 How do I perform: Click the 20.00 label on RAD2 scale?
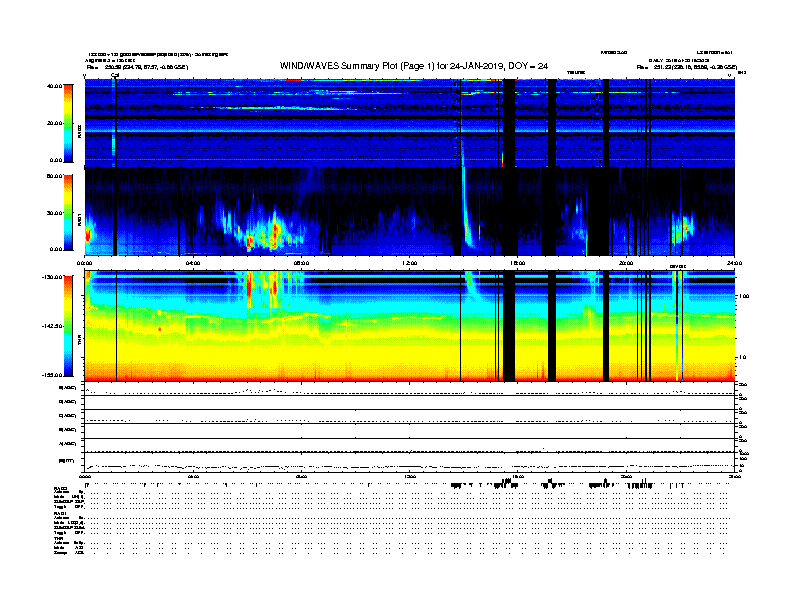point(54,123)
